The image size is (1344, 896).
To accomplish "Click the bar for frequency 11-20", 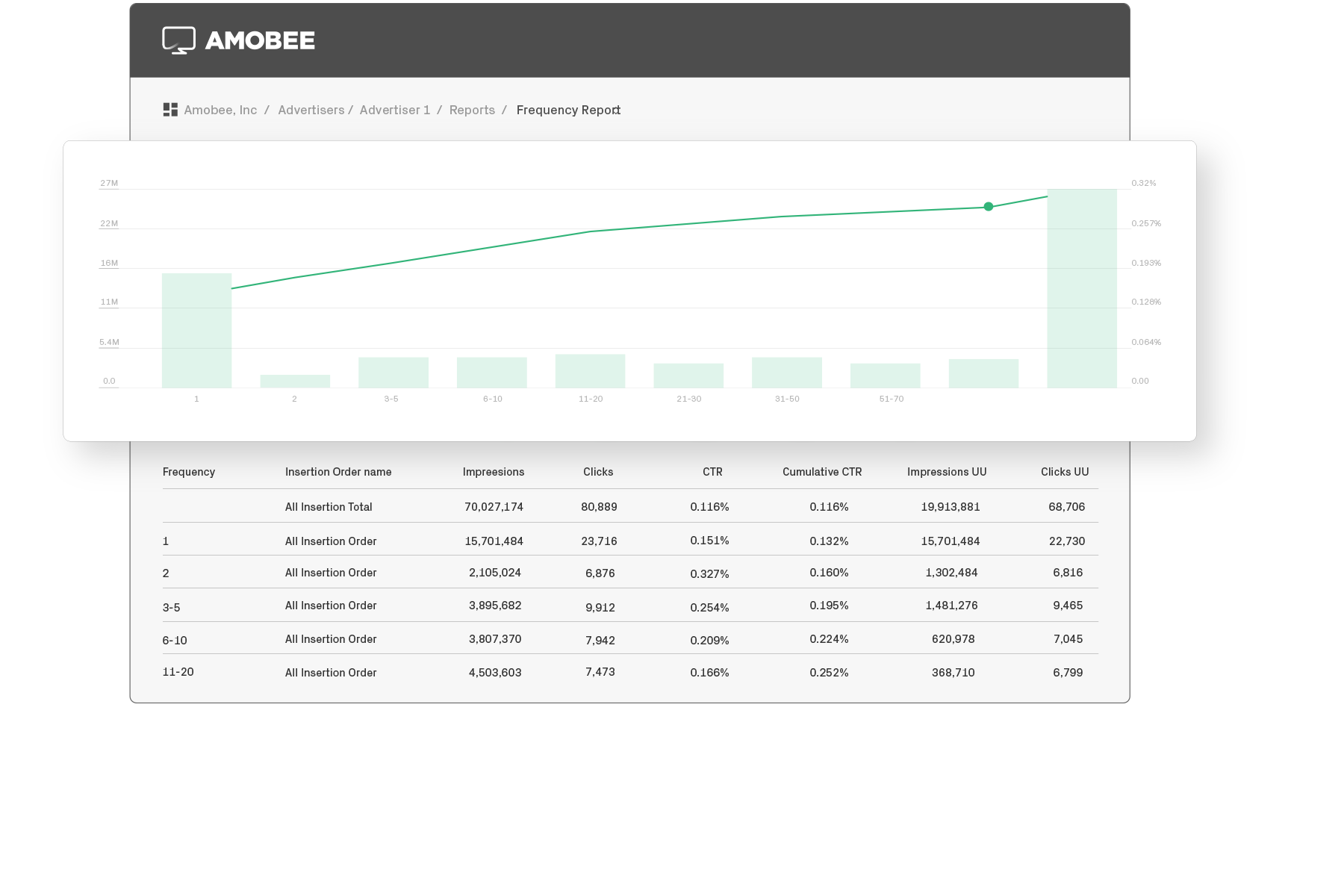I will 590,371.
